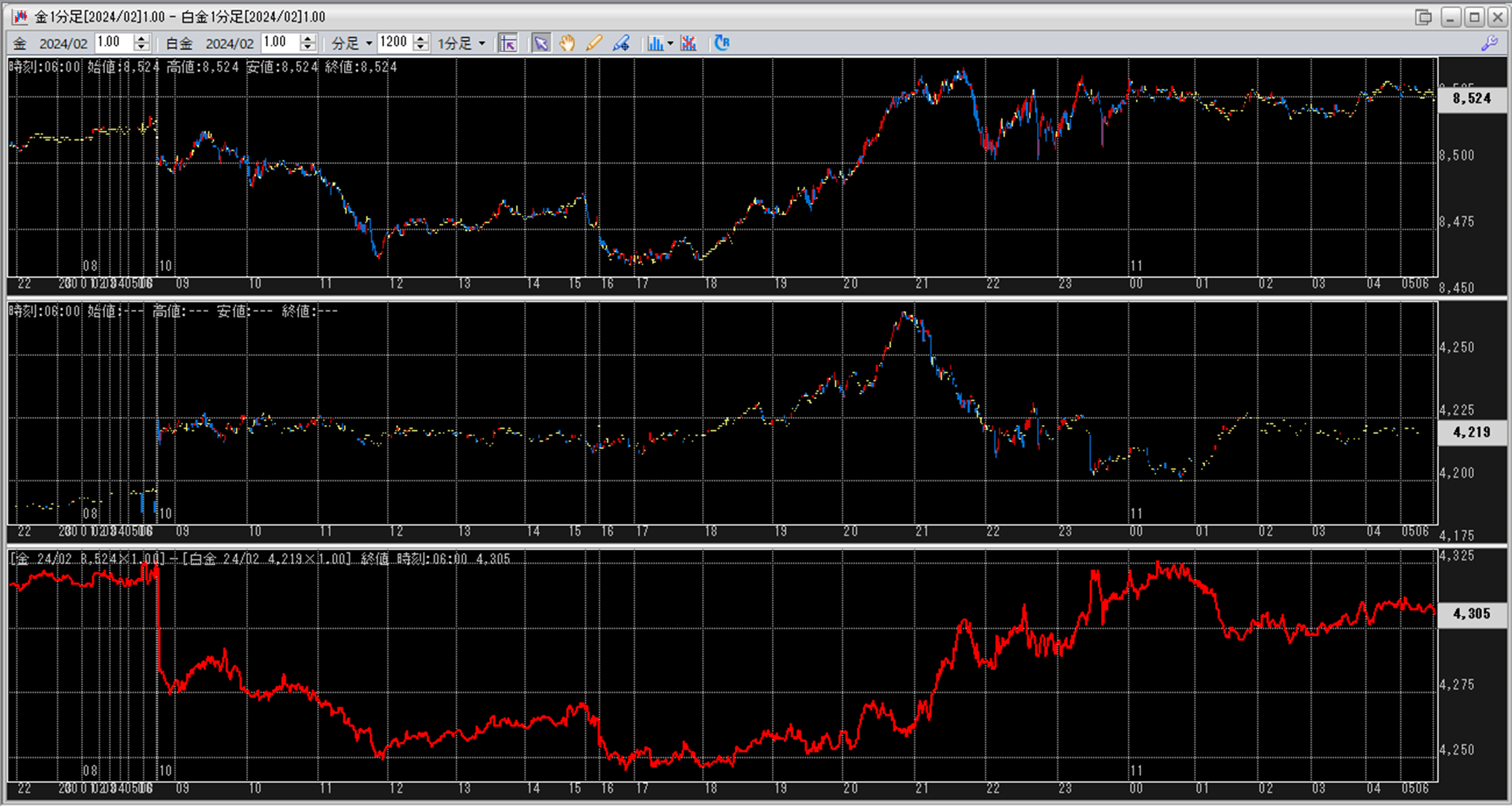The height and width of the screenshot is (807, 1512).
Task: Activate the hand pan tool
Action: pyautogui.click(x=567, y=43)
